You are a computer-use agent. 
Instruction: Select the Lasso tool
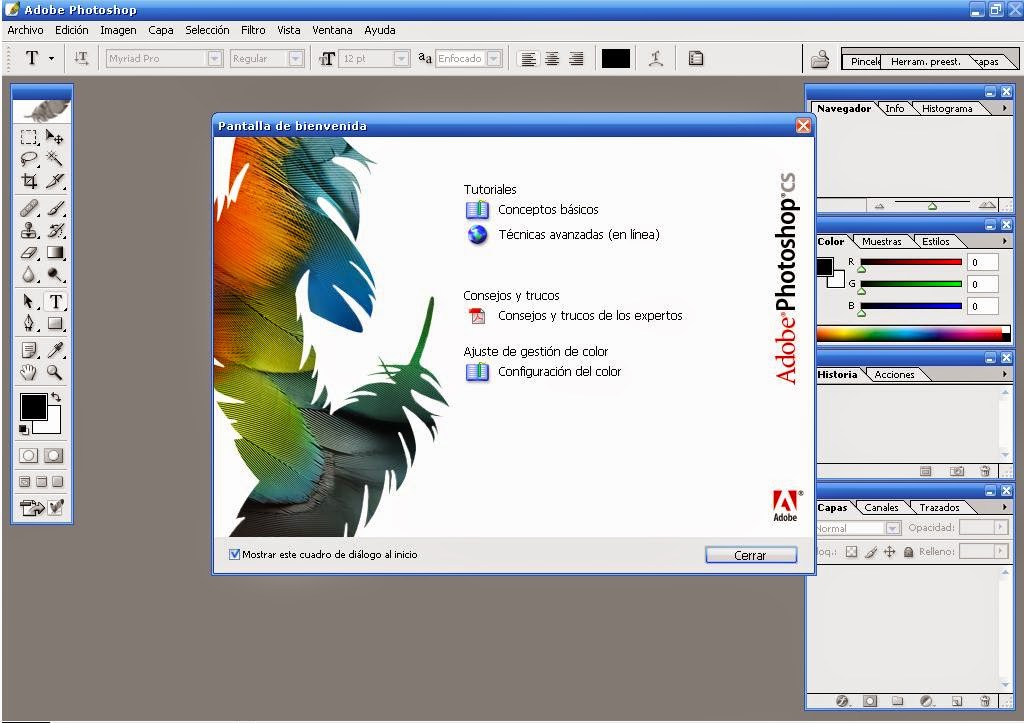click(x=28, y=159)
